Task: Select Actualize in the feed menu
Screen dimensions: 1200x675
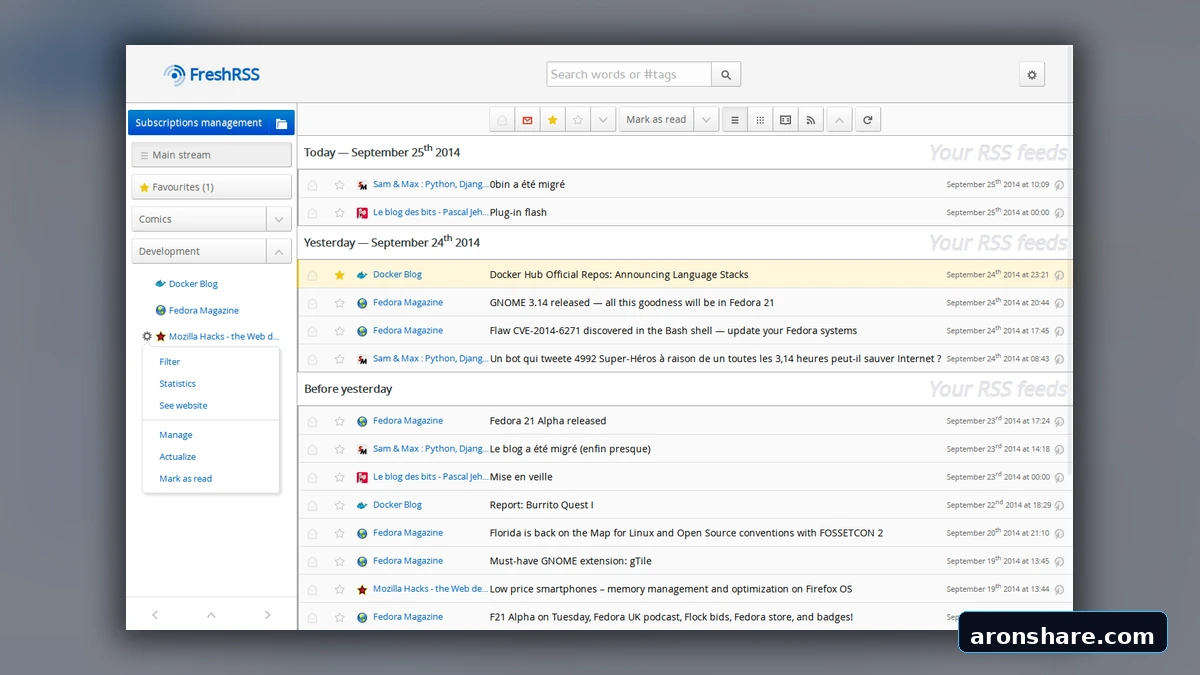Action: pyautogui.click(x=178, y=457)
